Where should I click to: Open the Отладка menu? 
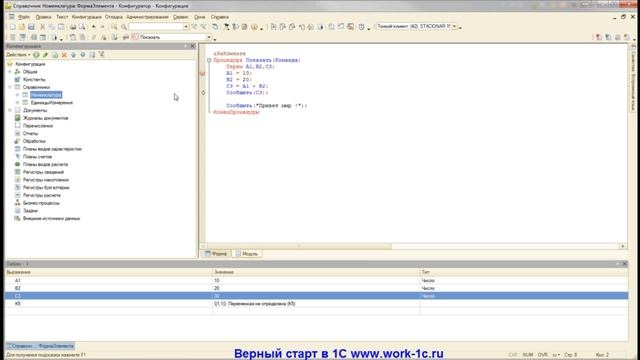click(113, 17)
